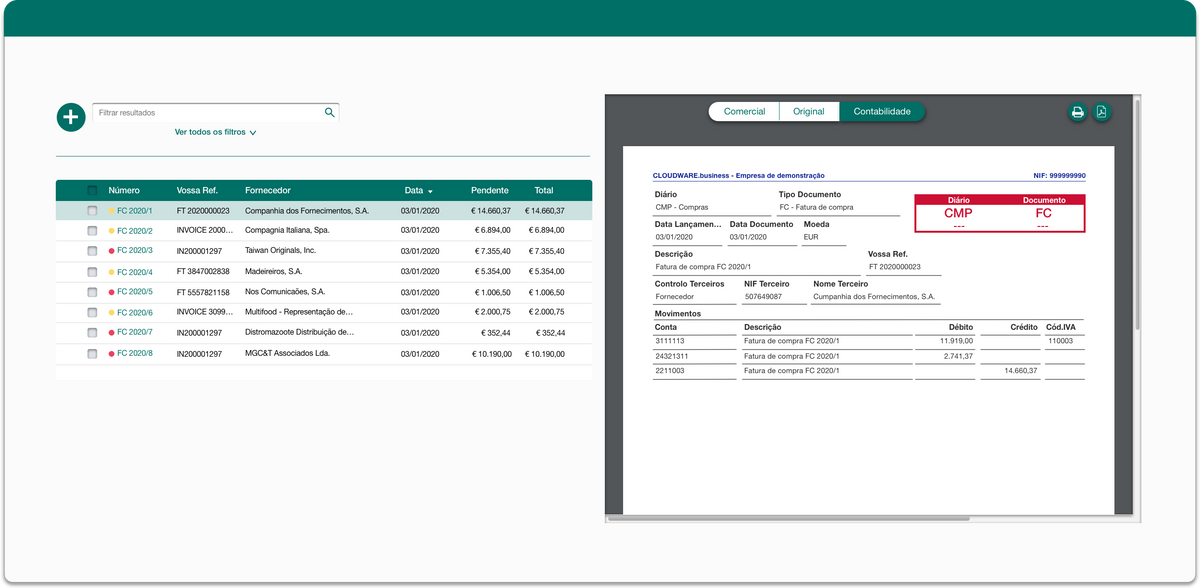The image size is (1200, 588).
Task: Open the FC 2020/7 document link
Action: click(135, 333)
